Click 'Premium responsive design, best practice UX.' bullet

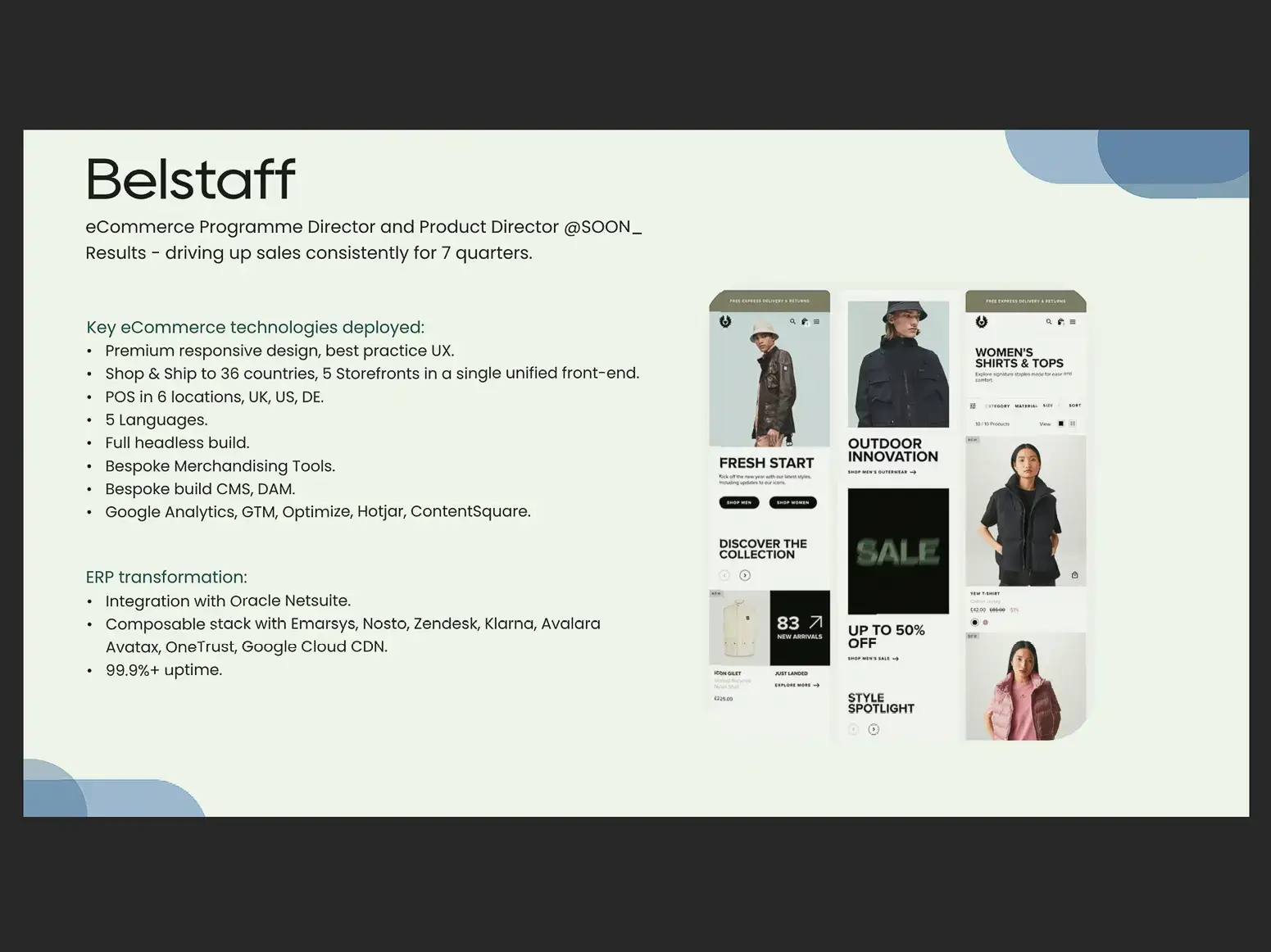(x=279, y=351)
